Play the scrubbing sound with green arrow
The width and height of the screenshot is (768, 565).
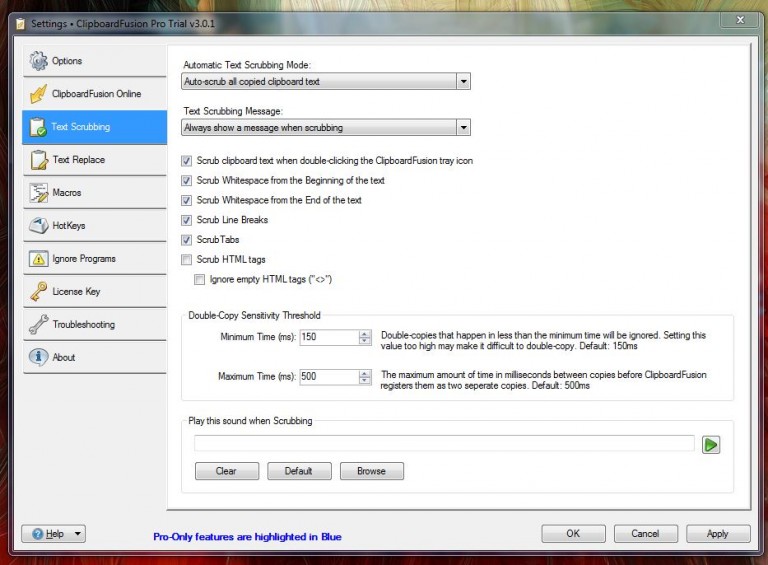pyautogui.click(x=711, y=445)
